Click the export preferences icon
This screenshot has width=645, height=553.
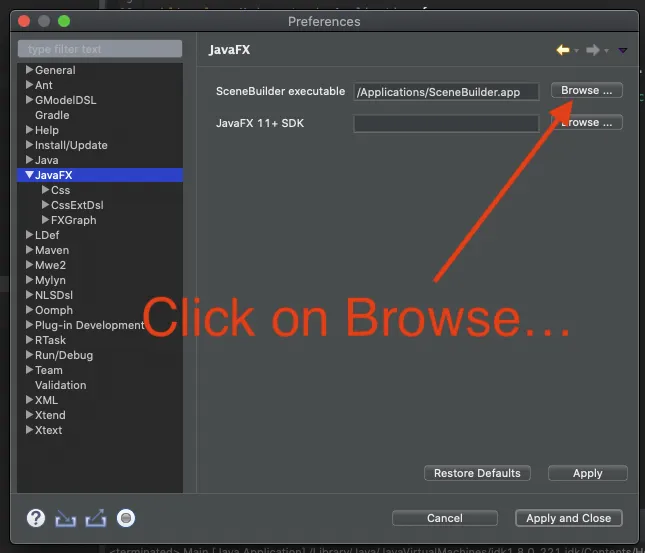pyautogui.click(x=96, y=518)
